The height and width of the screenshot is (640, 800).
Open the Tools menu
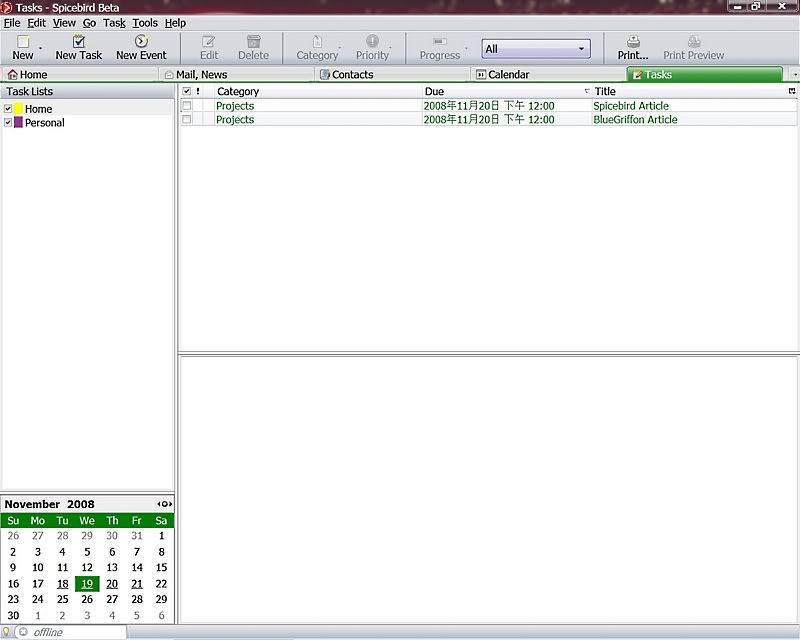145,23
